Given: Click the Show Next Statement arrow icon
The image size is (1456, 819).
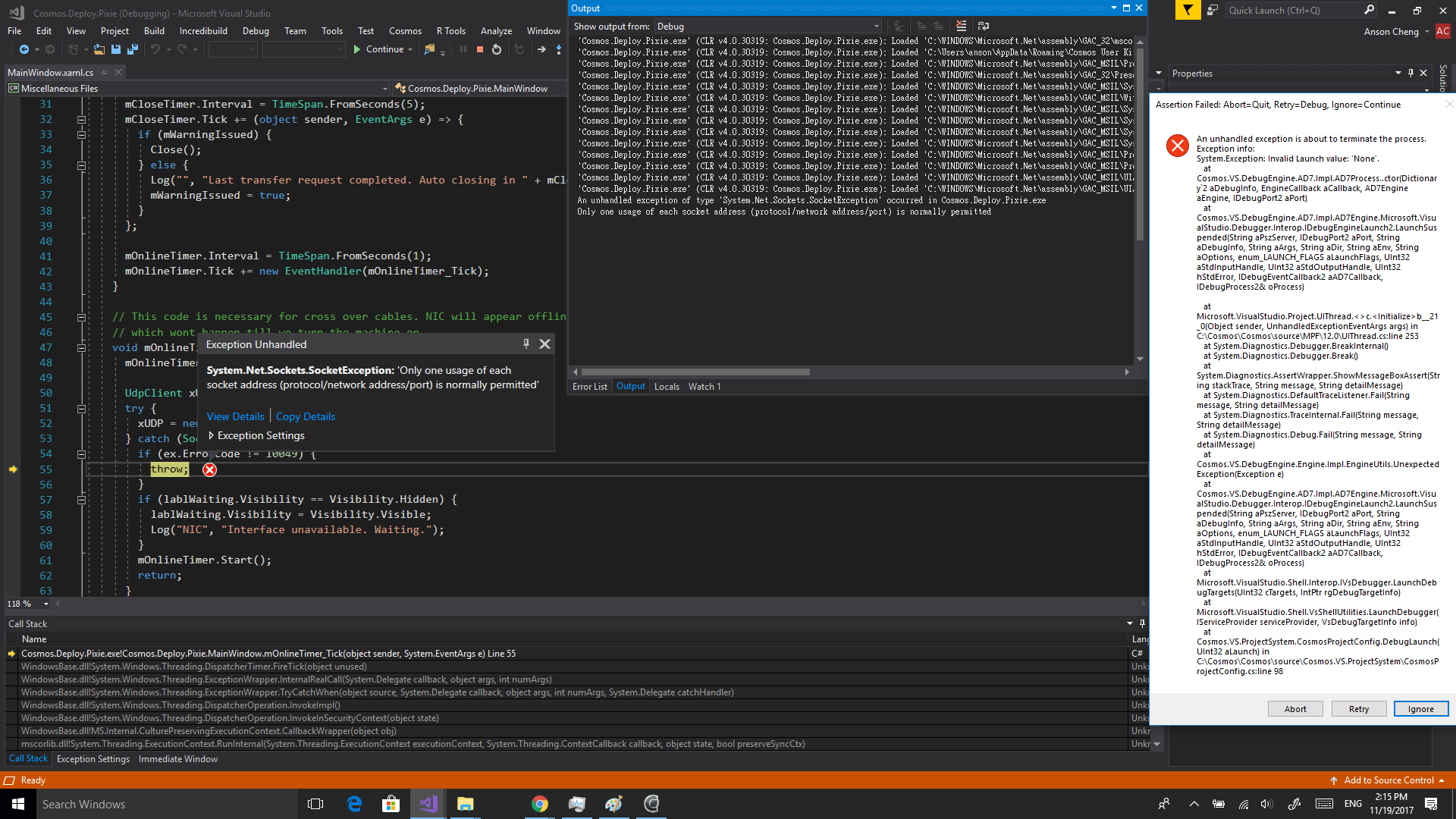Looking at the screenshot, I should pyautogui.click(x=541, y=49).
